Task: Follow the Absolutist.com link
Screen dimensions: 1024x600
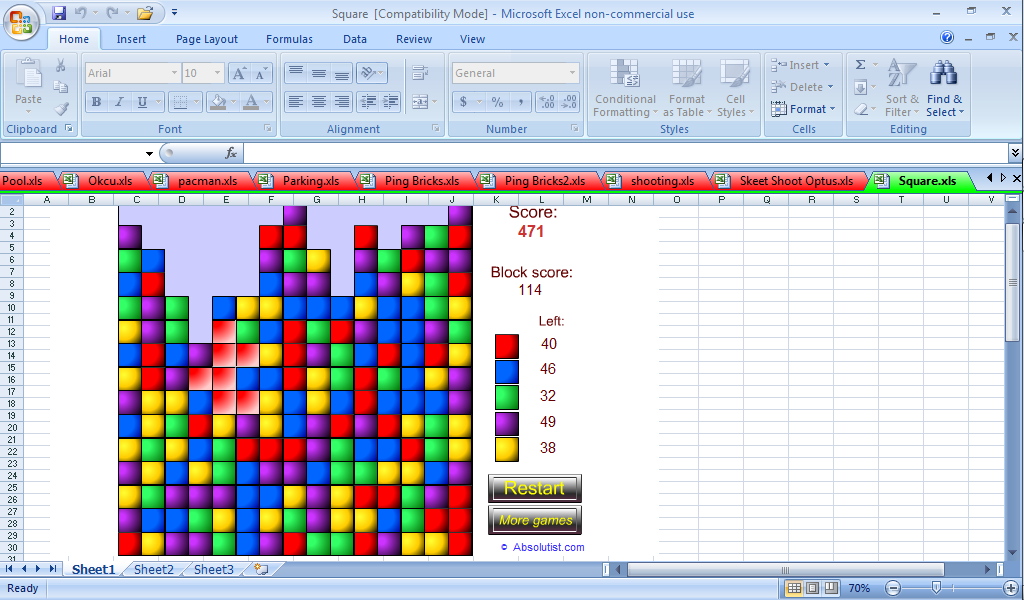Action: [x=548, y=547]
